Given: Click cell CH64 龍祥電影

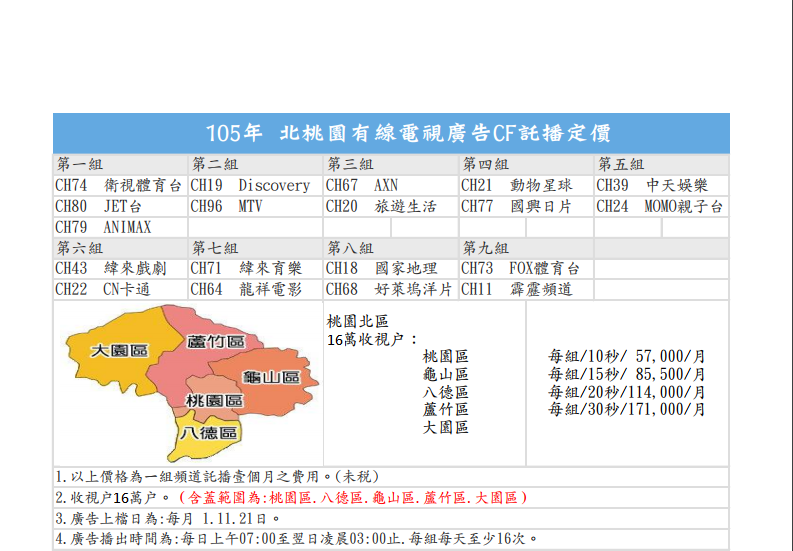Looking at the screenshot, I should coord(255,290).
